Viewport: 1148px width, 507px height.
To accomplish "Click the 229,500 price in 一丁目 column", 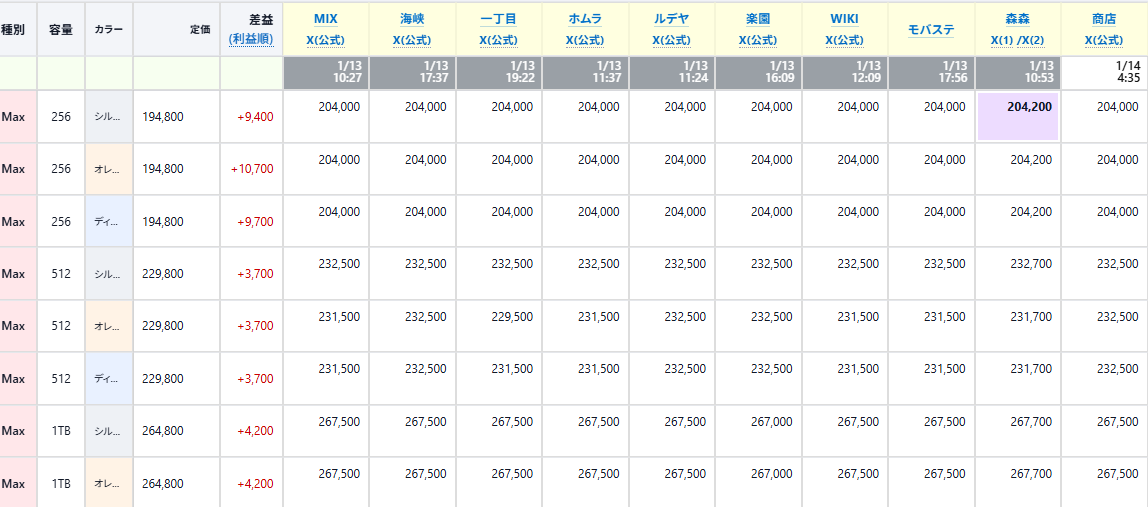I will pos(512,317).
